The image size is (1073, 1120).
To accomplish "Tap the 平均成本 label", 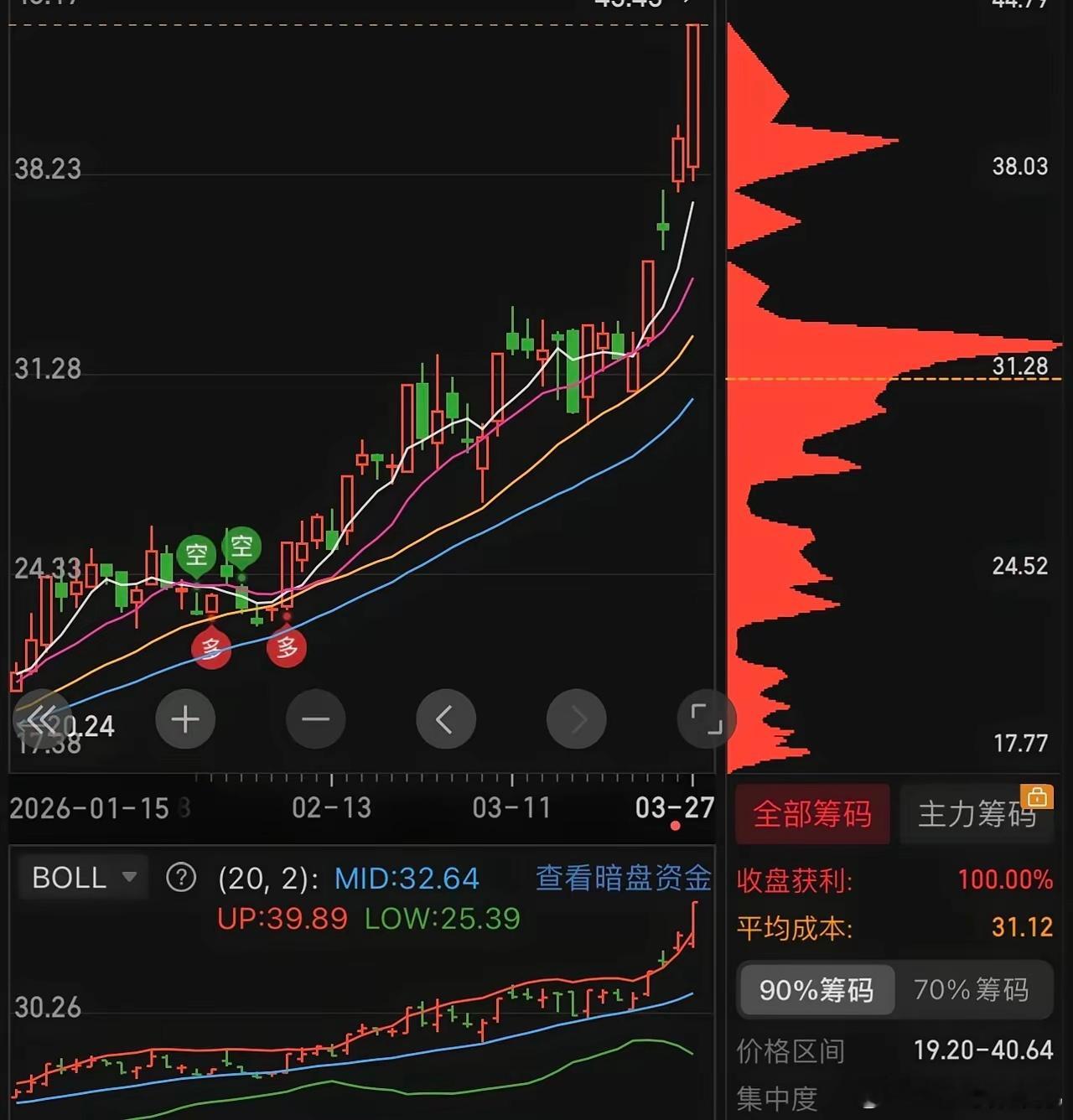I will click(795, 928).
